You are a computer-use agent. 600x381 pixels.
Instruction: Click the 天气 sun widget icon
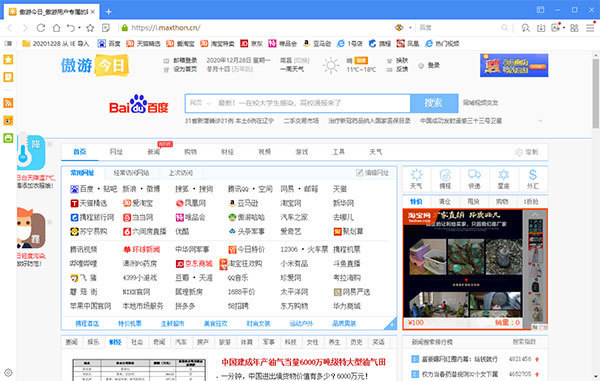[416, 179]
